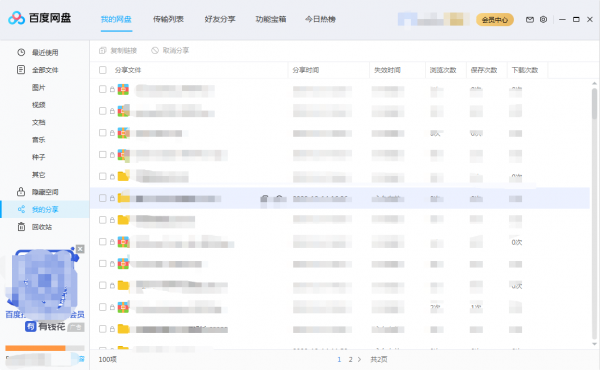Open 最近使用 via its clock icon

[x=21, y=52]
